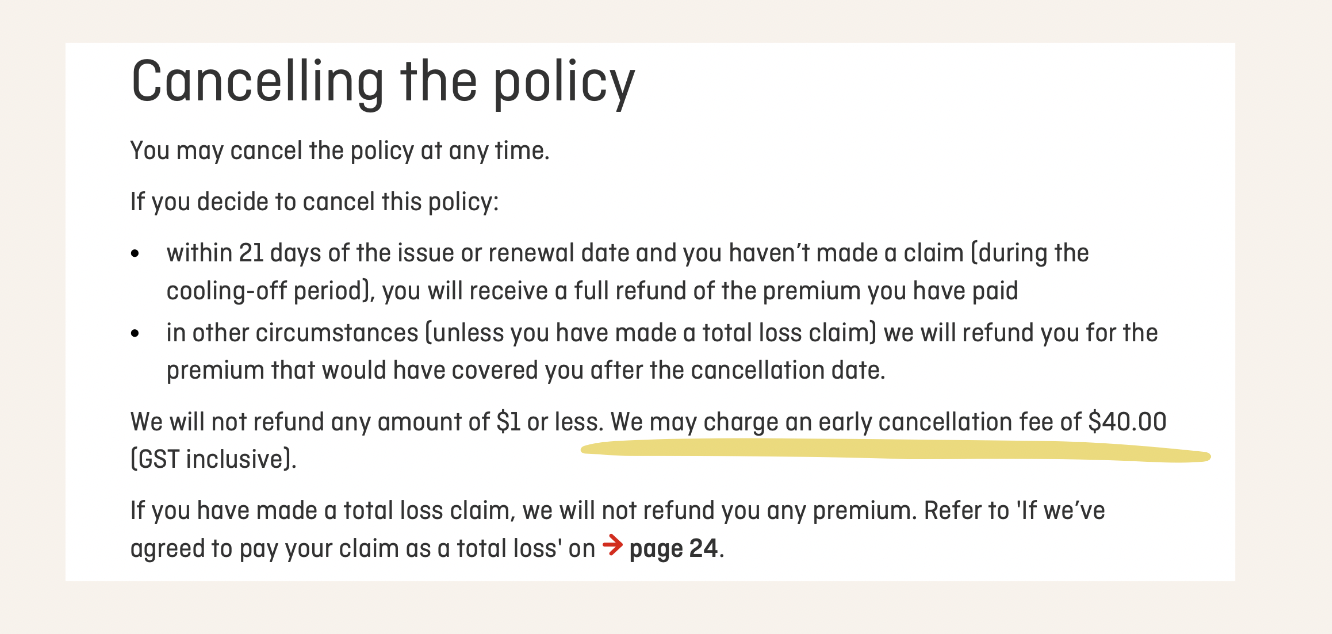The width and height of the screenshot is (1332, 634).
Task: Click the "$40.00" fee amount
Action: click(1127, 422)
